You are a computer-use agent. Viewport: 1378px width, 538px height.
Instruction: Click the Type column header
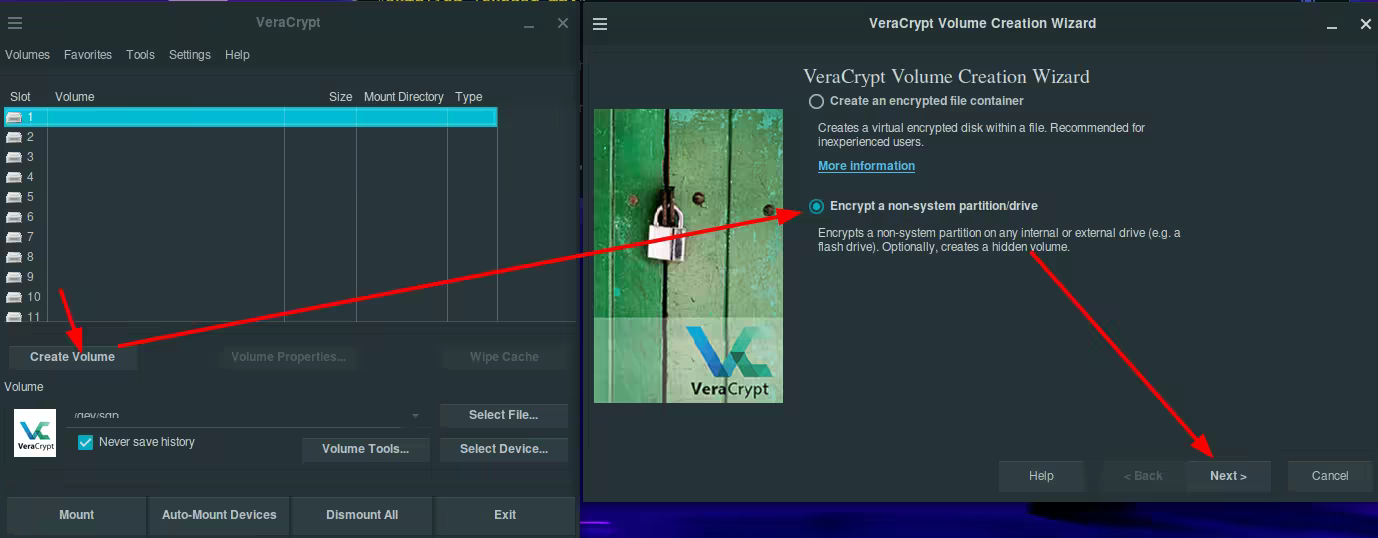tap(469, 97)
